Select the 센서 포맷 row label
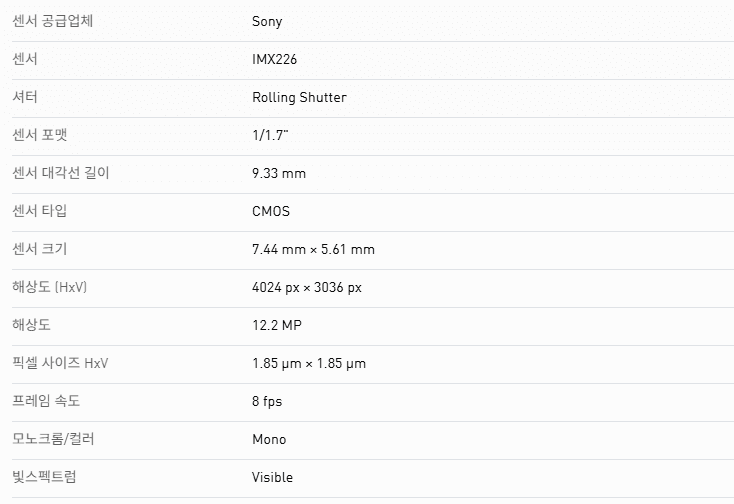Viewport: 734px width, 504px height. (45, 135)
